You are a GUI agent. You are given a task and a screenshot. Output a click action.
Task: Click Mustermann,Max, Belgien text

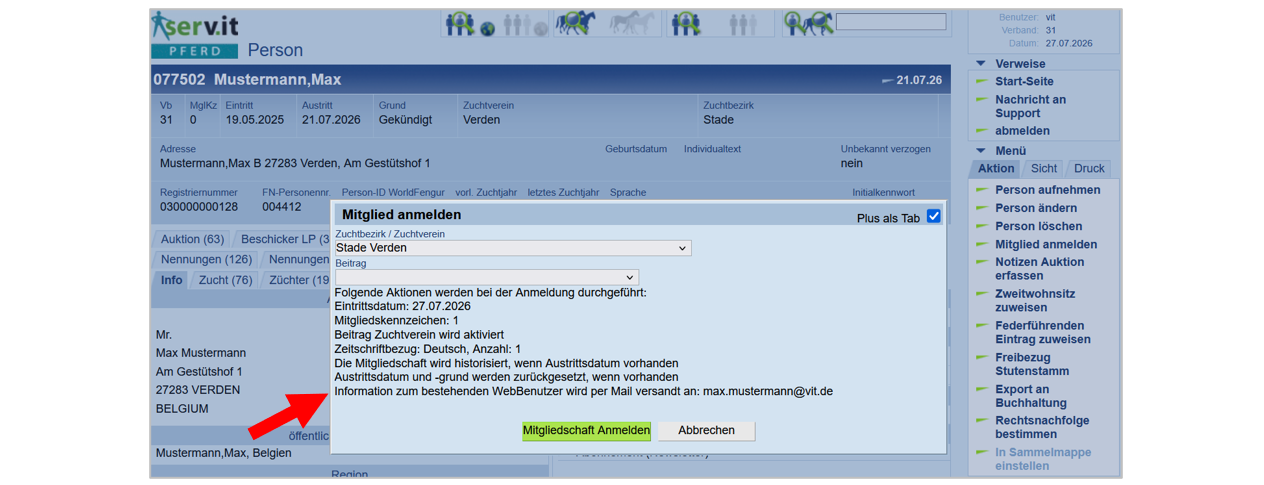[224, 453]
